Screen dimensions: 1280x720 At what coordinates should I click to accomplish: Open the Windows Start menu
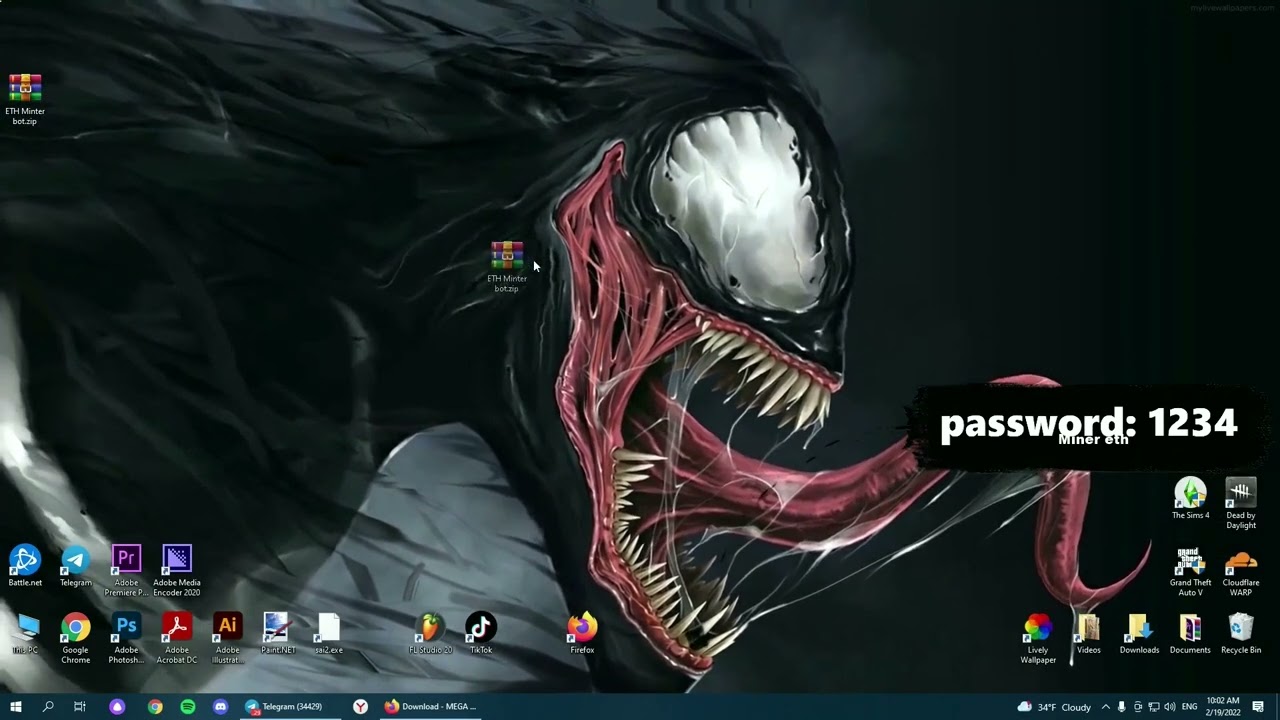(x=16, y=706)
